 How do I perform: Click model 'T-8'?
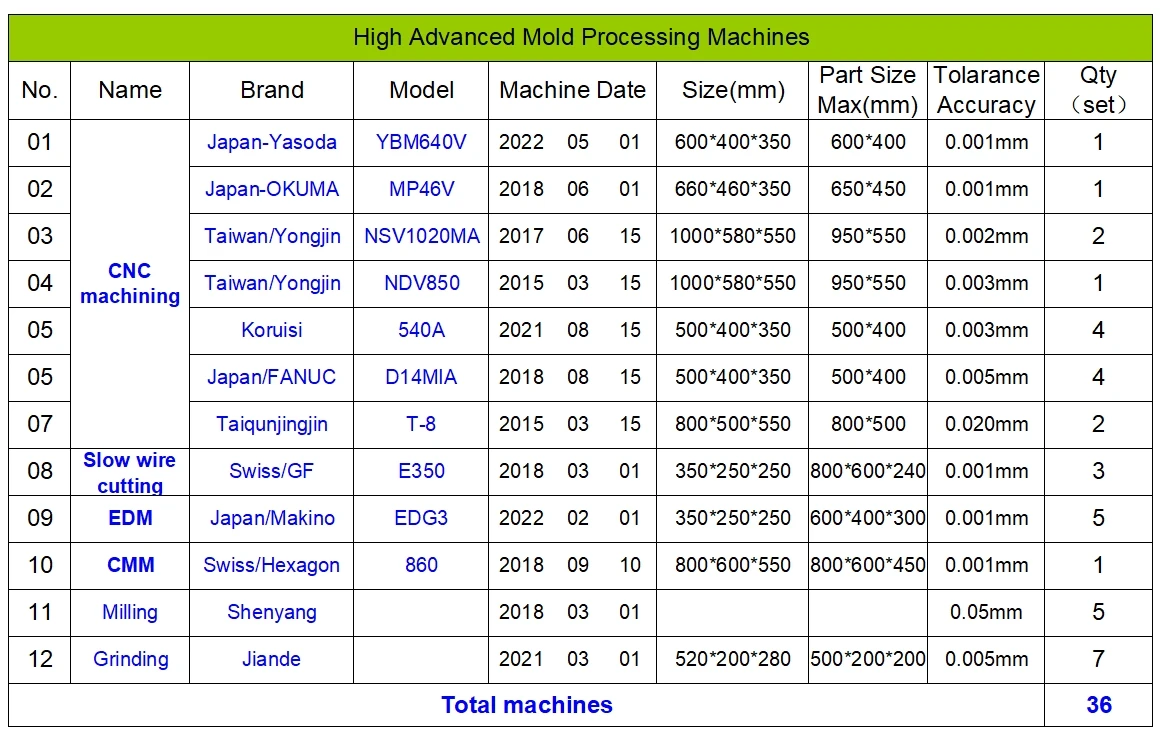421,425
